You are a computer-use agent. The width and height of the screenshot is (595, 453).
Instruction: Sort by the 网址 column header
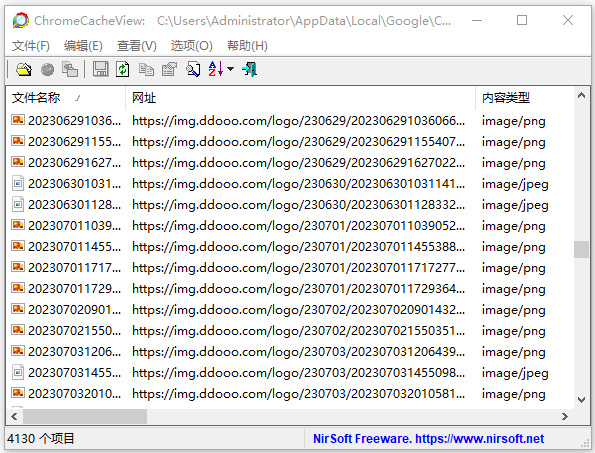(300, 98)
